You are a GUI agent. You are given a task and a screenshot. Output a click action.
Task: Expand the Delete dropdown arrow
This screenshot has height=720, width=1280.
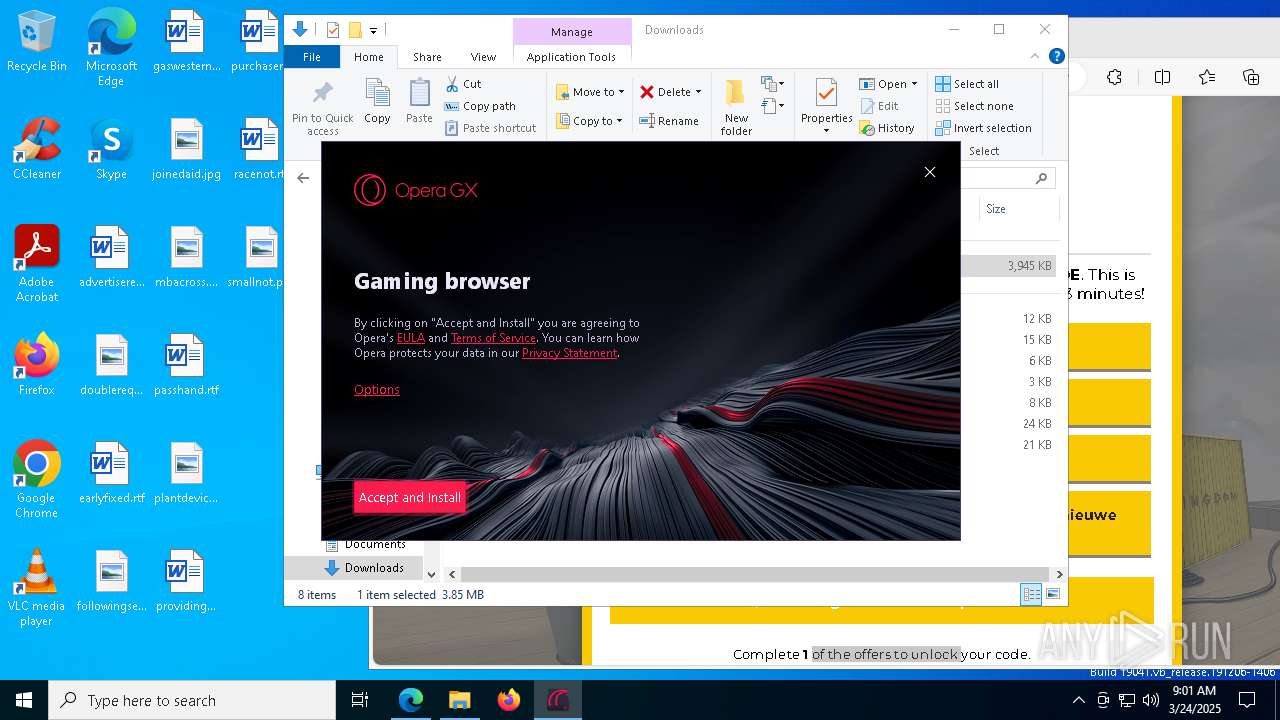click(x=698, y=92)
